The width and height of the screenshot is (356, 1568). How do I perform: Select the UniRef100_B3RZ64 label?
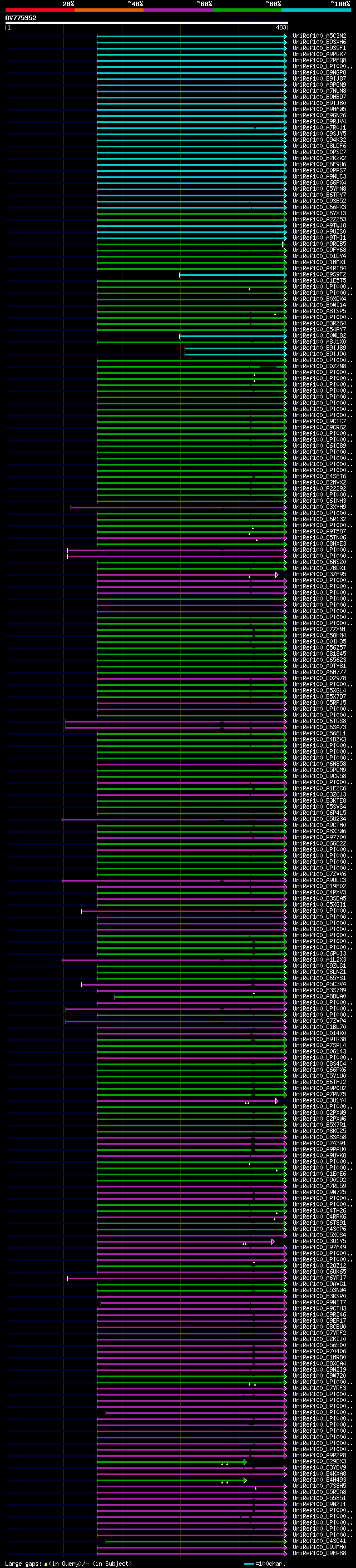319,323
